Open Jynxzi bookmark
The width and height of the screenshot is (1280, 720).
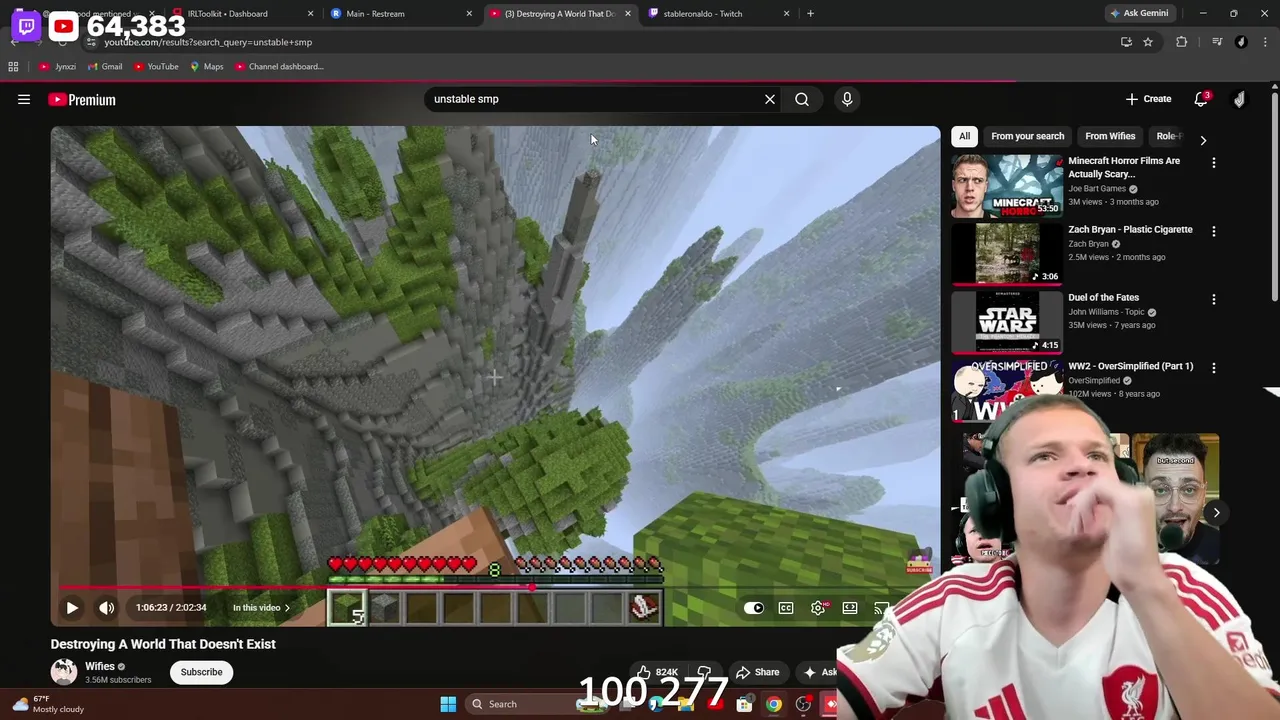pyautogui.click(x=58, y=67)
